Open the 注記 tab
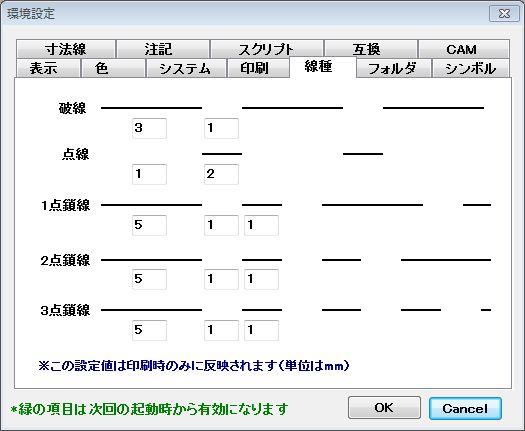 (x=163, y=49)
